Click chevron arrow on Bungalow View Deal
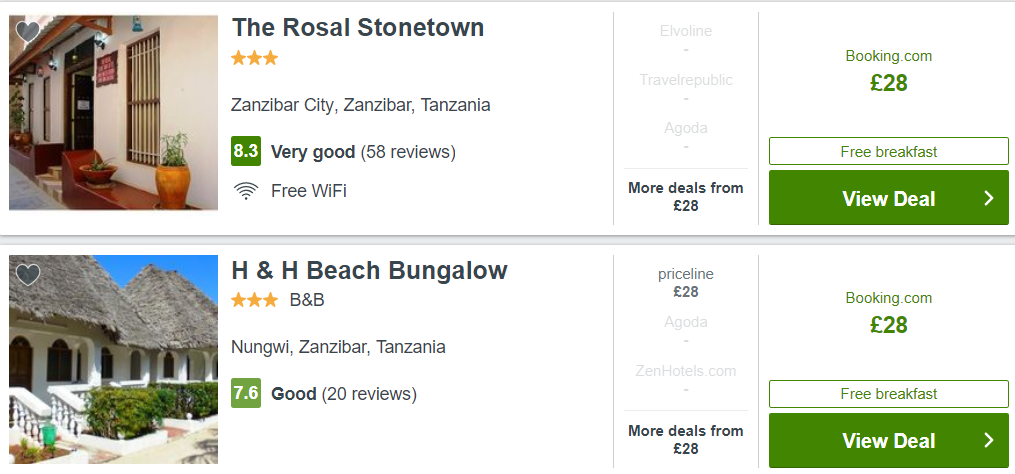 point(988,440)
